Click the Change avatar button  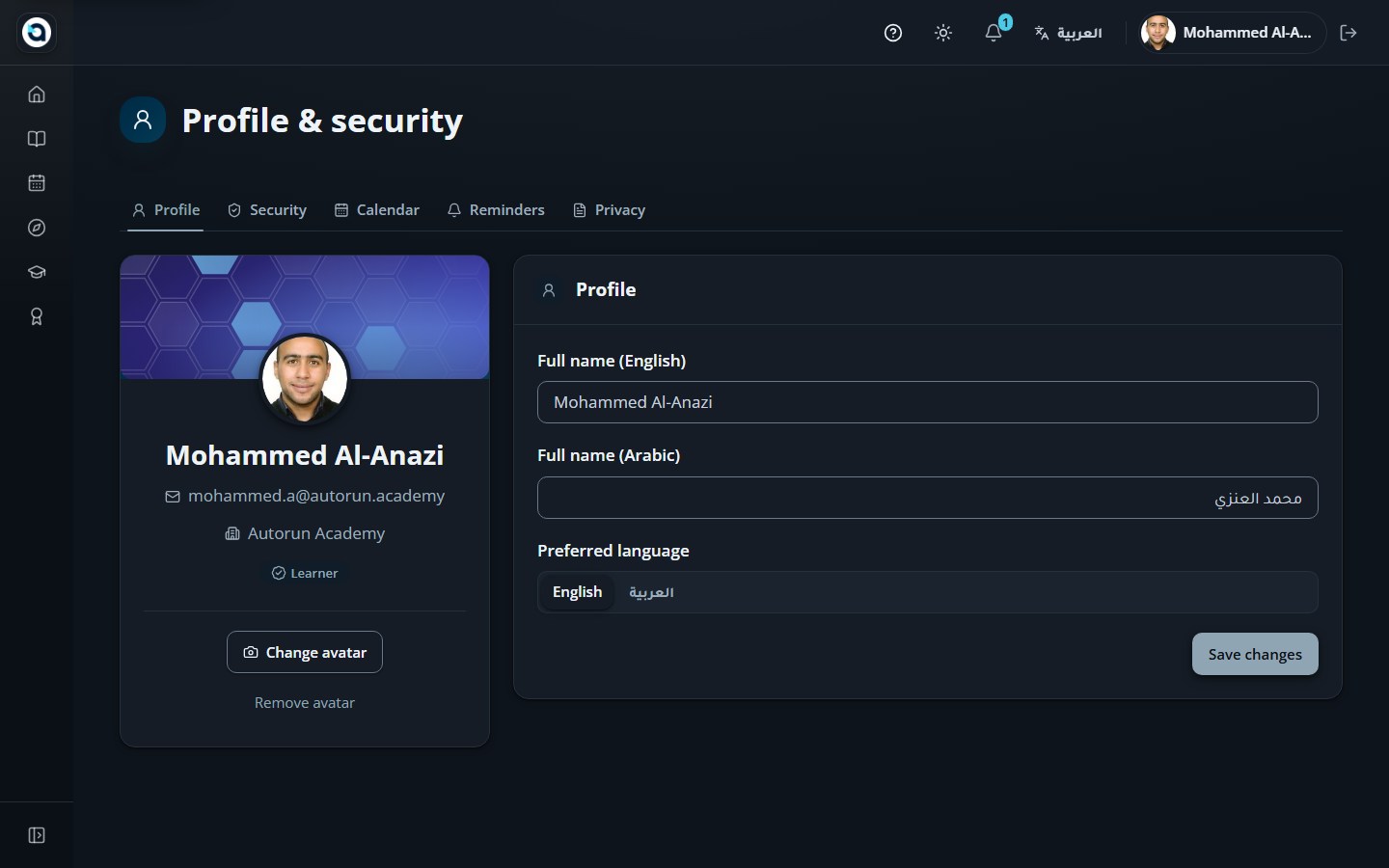(x=305, y=652)
